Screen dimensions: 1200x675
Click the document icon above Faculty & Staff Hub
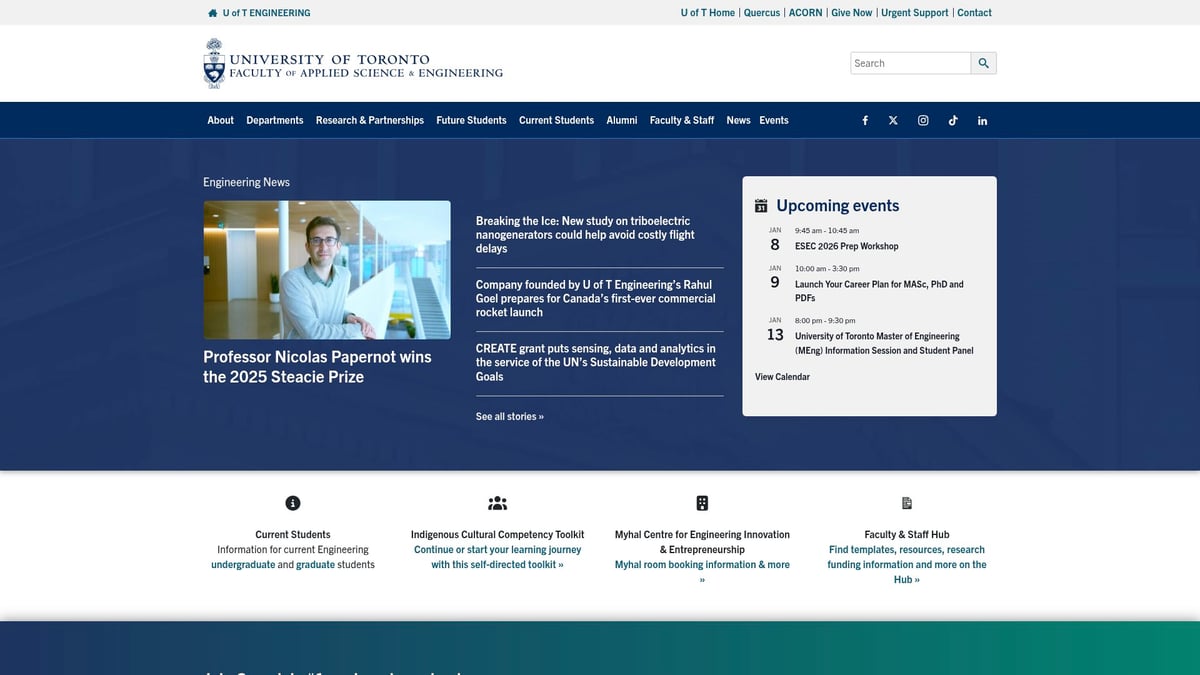click(x=907, y=503)
